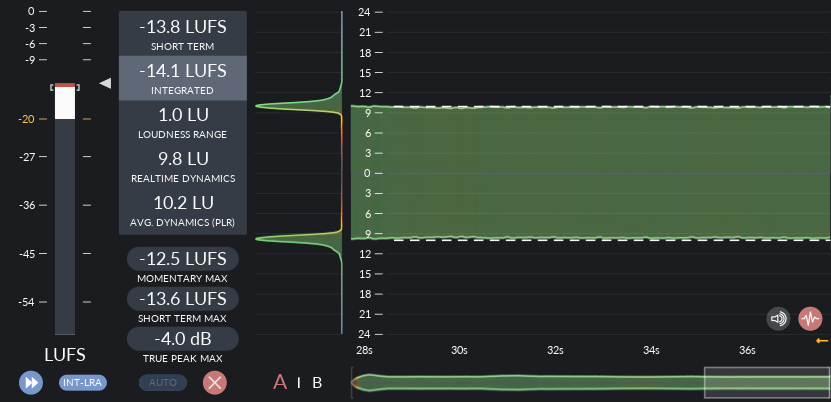Switch to comparison slot A
The image size is (831, 402).
click(281, 382)
